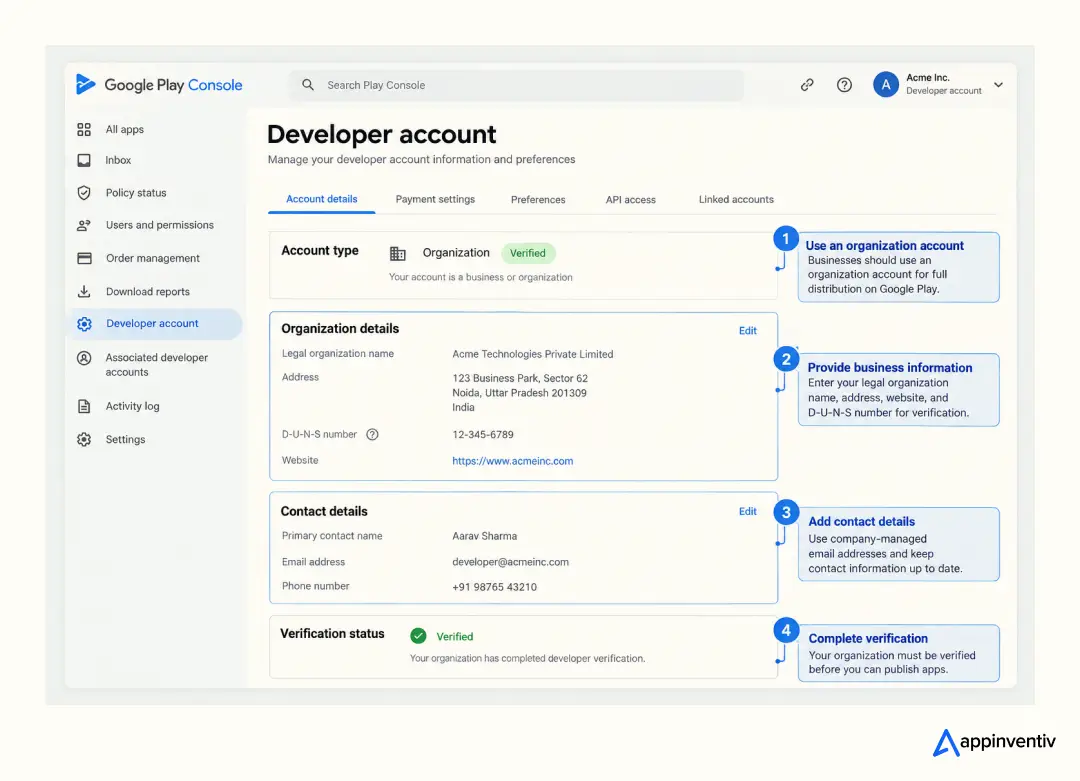Viewport: 1080px width, 781px height.
Task: Click the Email address label
Action: (x=313, y=562)
